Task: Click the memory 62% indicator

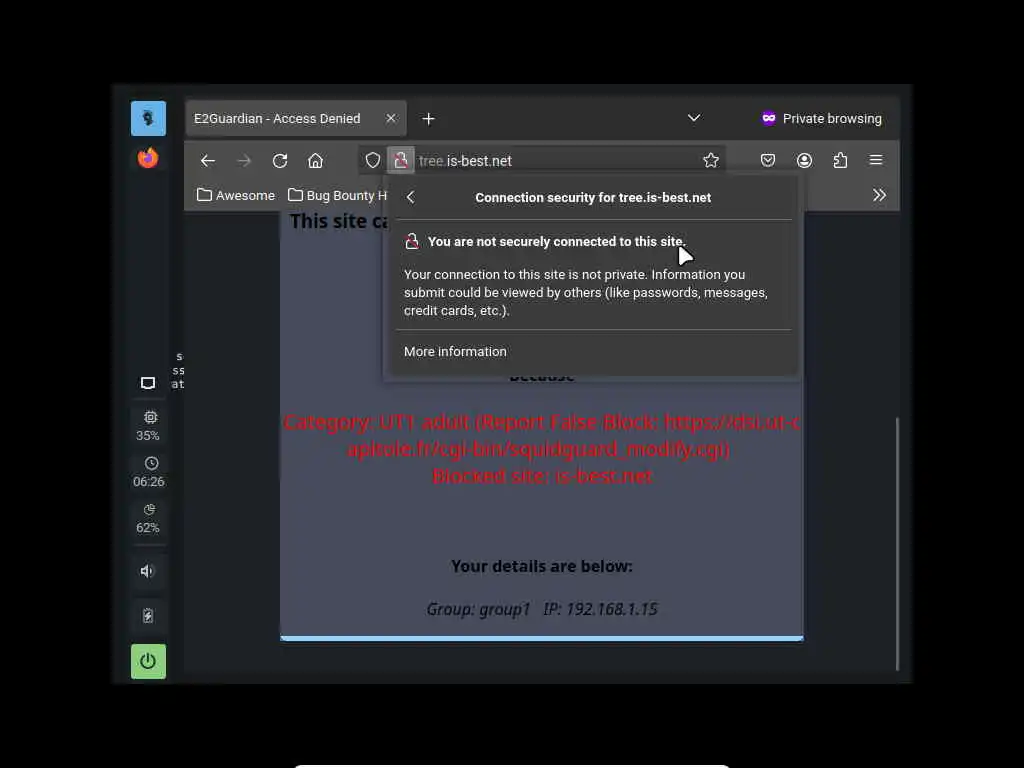Action: [148, 519]
